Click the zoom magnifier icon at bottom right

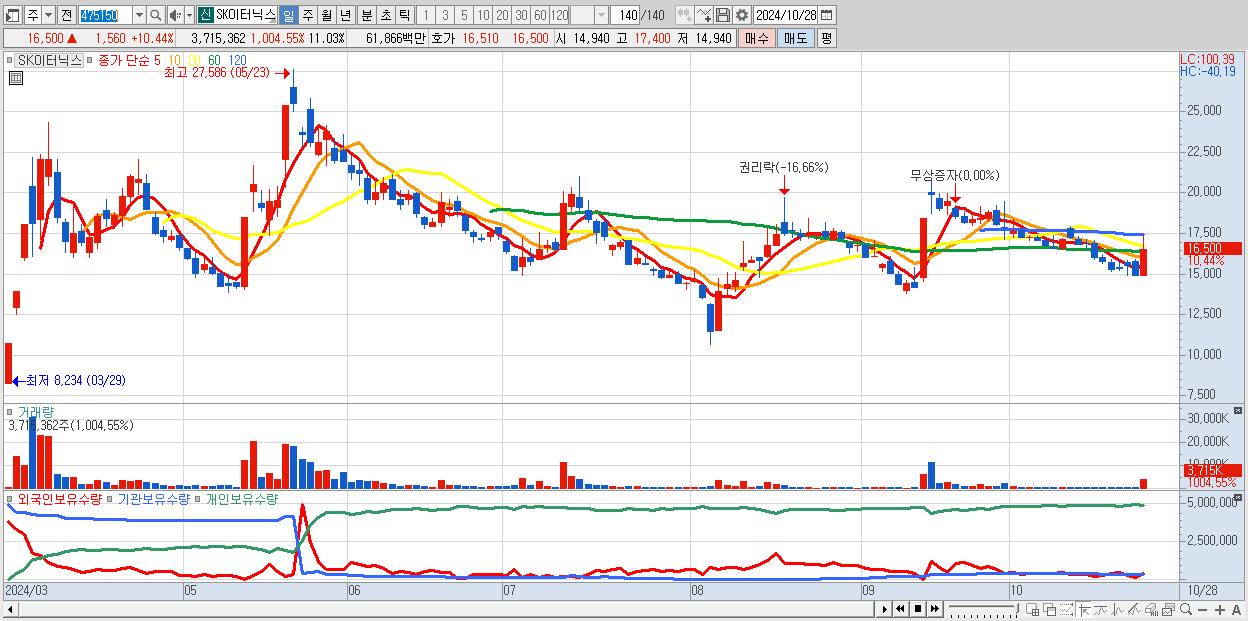point(1186,609)
